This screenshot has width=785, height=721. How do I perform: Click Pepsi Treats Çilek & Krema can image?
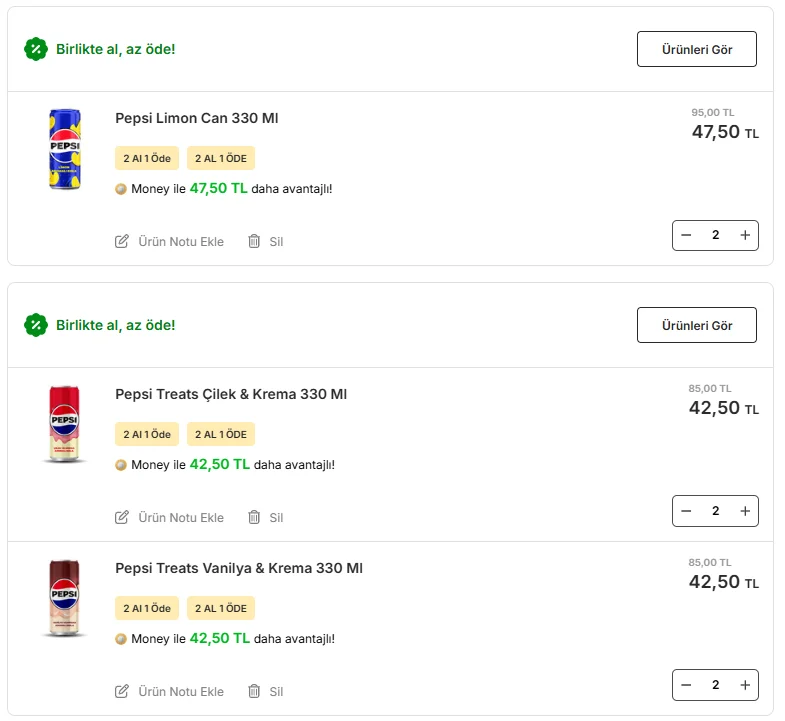[65, 424]
